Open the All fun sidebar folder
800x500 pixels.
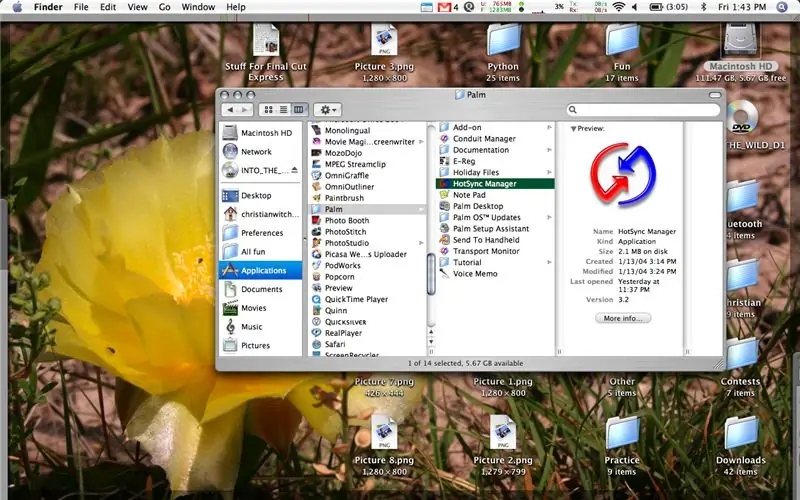[x=253, y=252]
